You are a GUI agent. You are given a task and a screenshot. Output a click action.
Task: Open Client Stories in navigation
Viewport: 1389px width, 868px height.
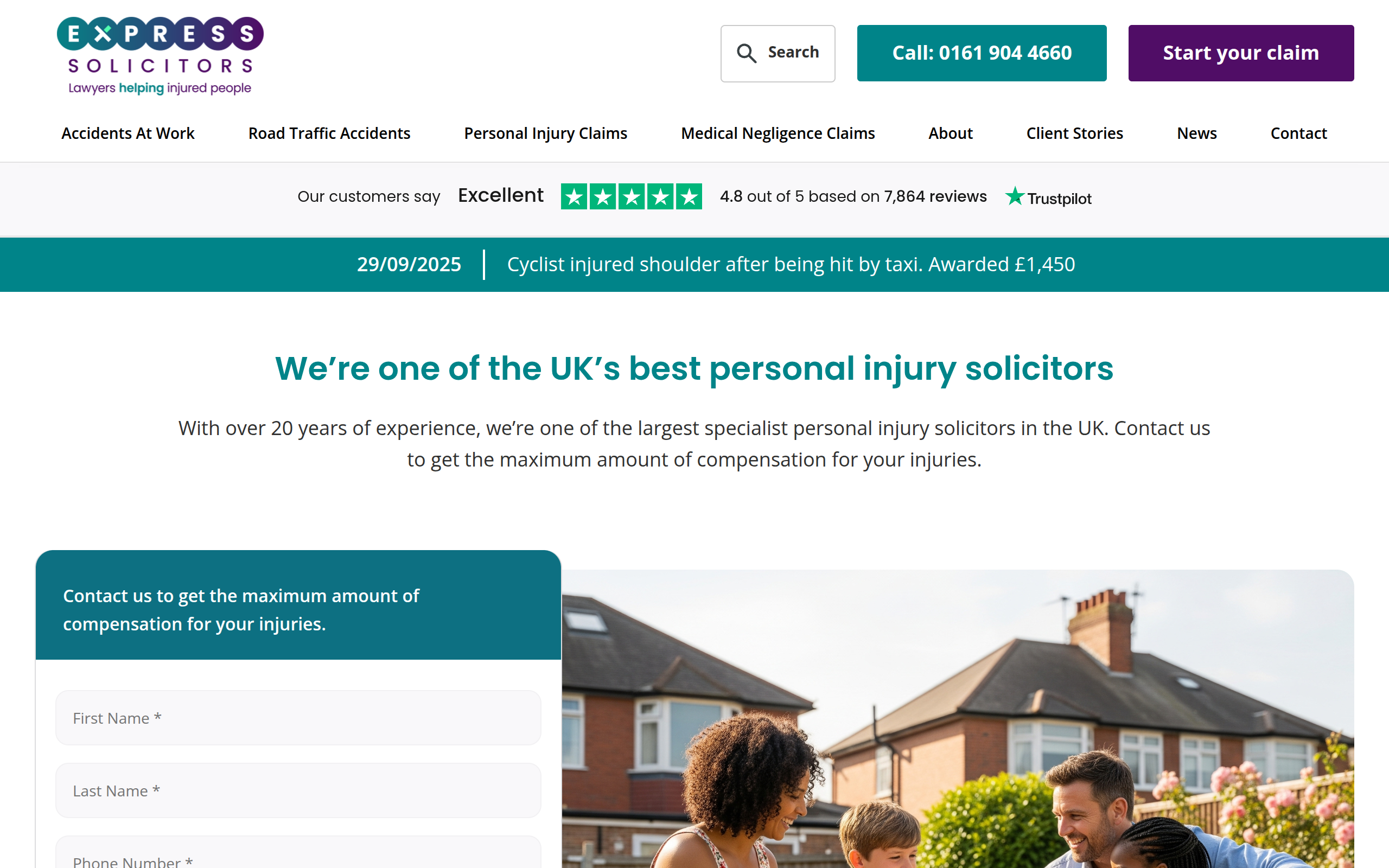[x=1074, y=133]
